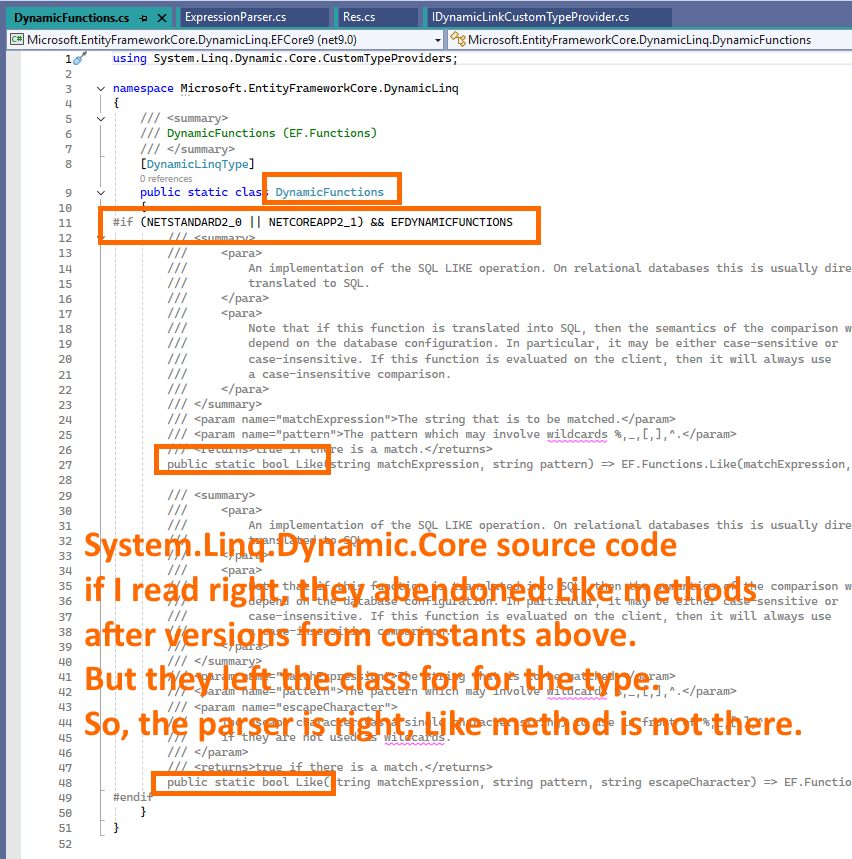Click the DynamicFunctions class name on line 9

point(329,192)
